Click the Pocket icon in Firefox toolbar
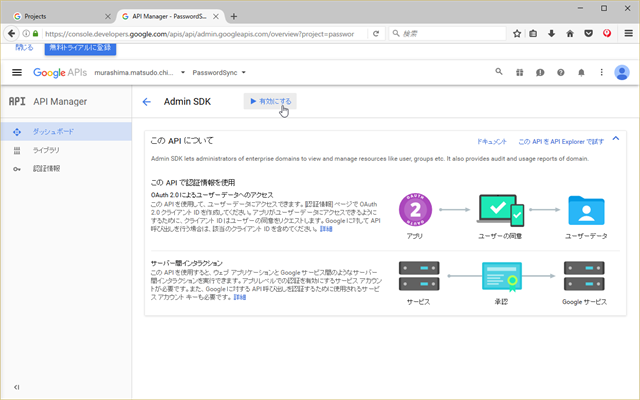Screen dimensions: 640x400 (589, 33)
